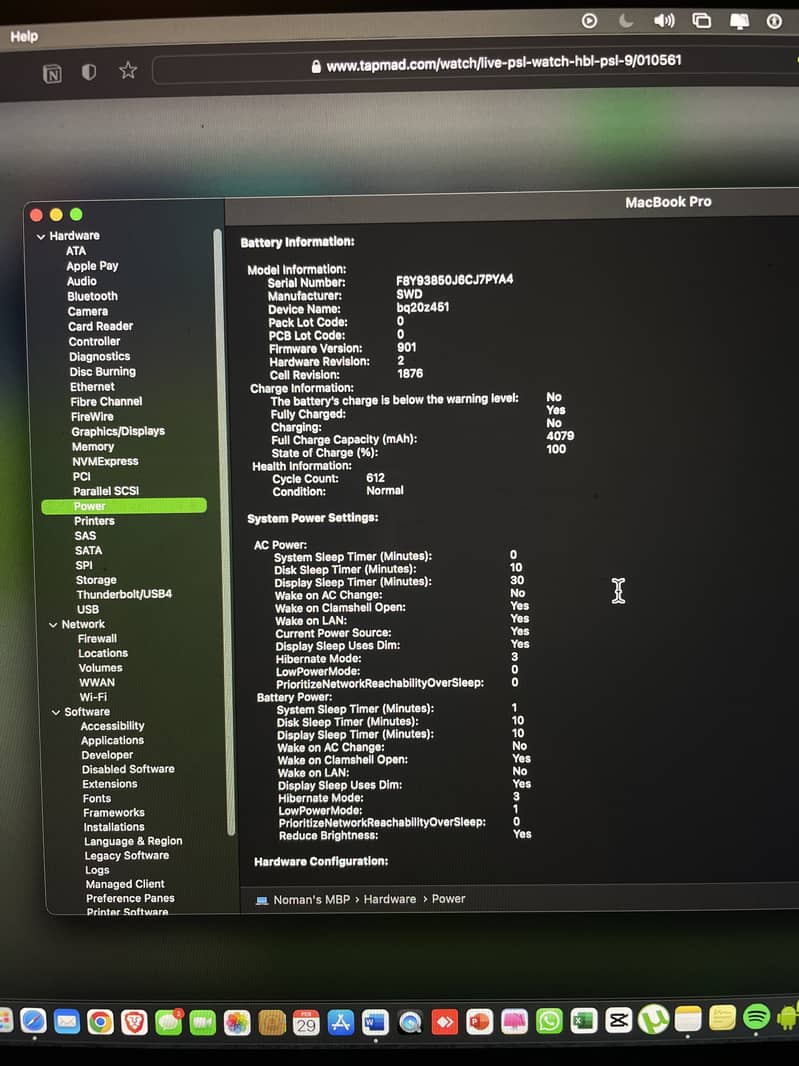Click the Notion extension icon in toolbar
799x1066 pixels.
[52, 72]
